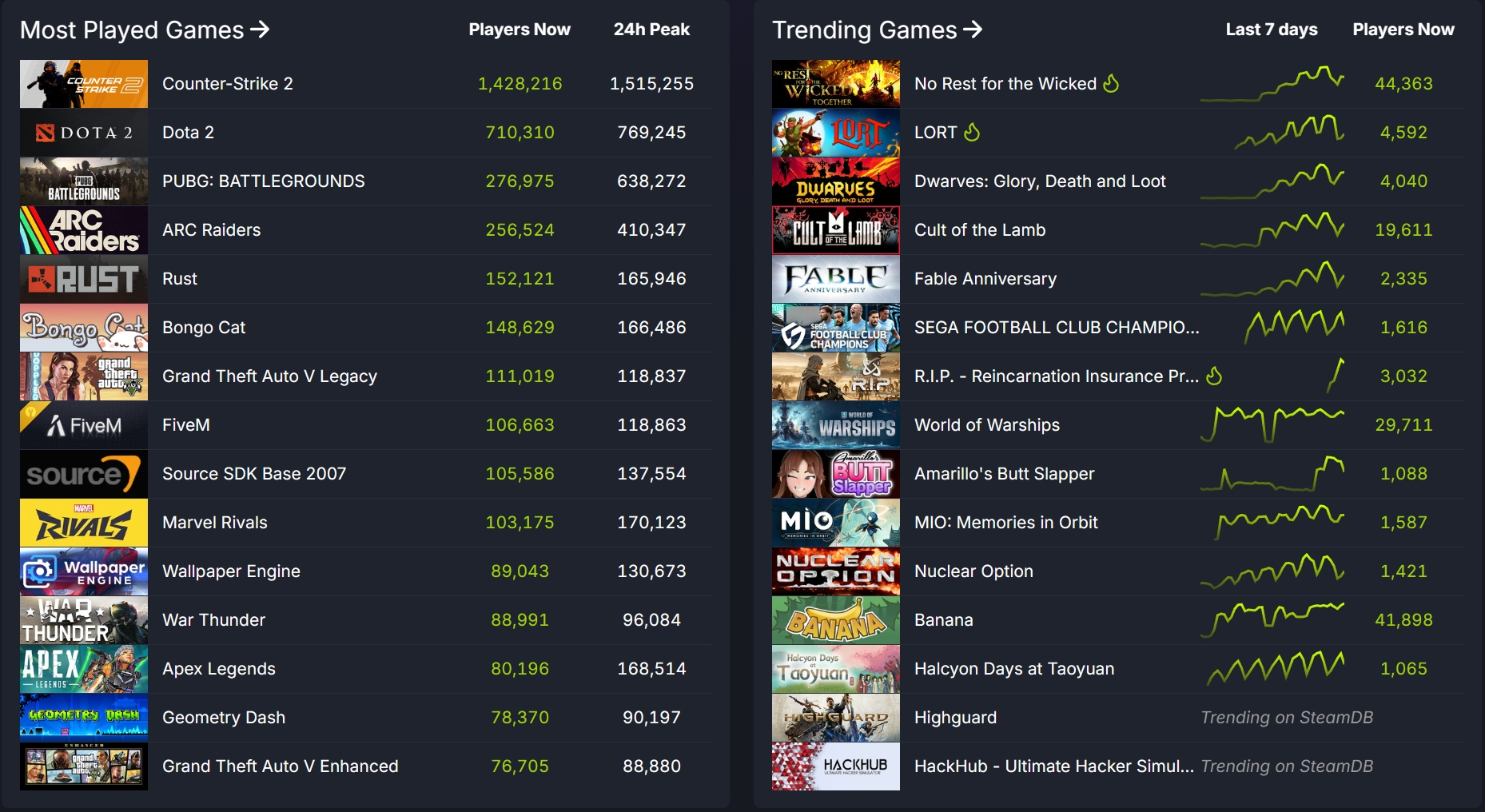
Task: Open Grand Theft Auto V Legacy thumbnail
Action: 84,376
